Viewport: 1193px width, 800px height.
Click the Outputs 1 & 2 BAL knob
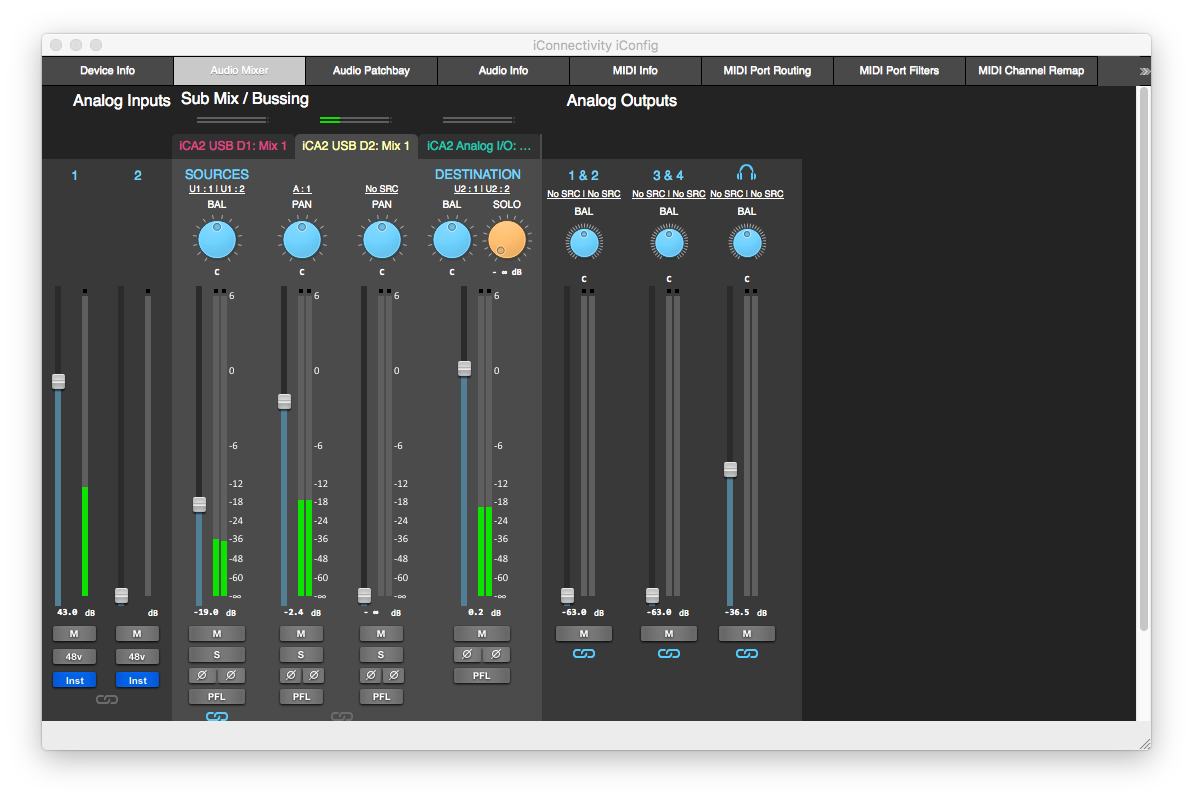pyautogui.click(x=584, y=244)
